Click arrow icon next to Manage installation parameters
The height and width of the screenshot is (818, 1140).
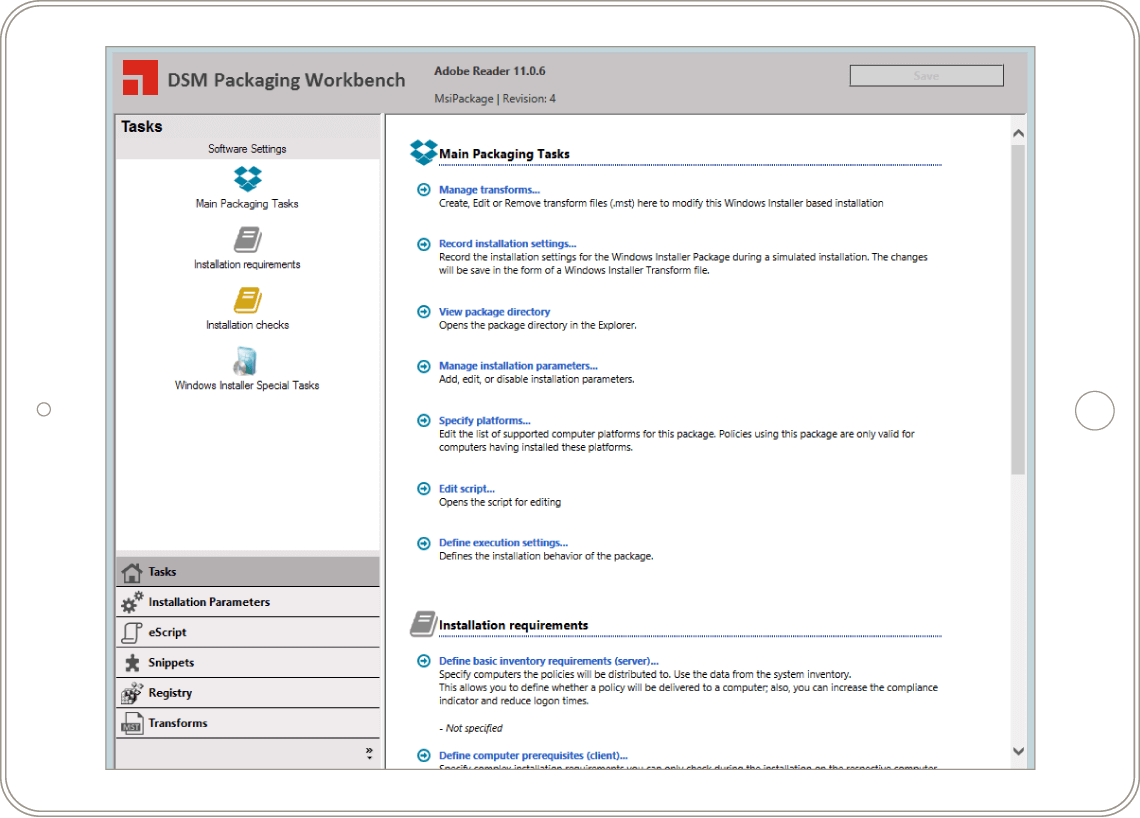coord(424,366)
